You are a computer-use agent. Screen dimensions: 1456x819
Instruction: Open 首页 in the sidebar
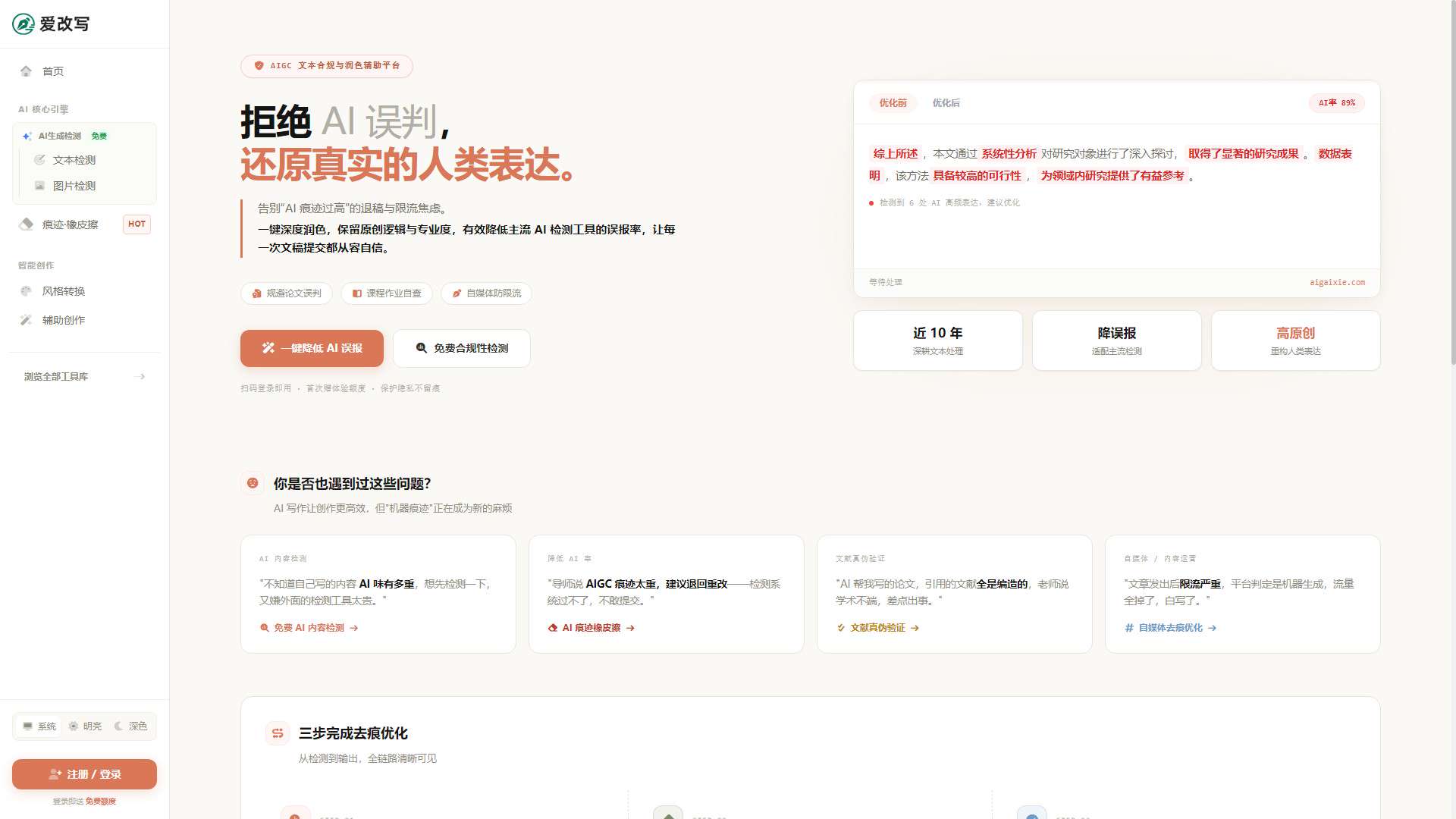pos(84,71)
